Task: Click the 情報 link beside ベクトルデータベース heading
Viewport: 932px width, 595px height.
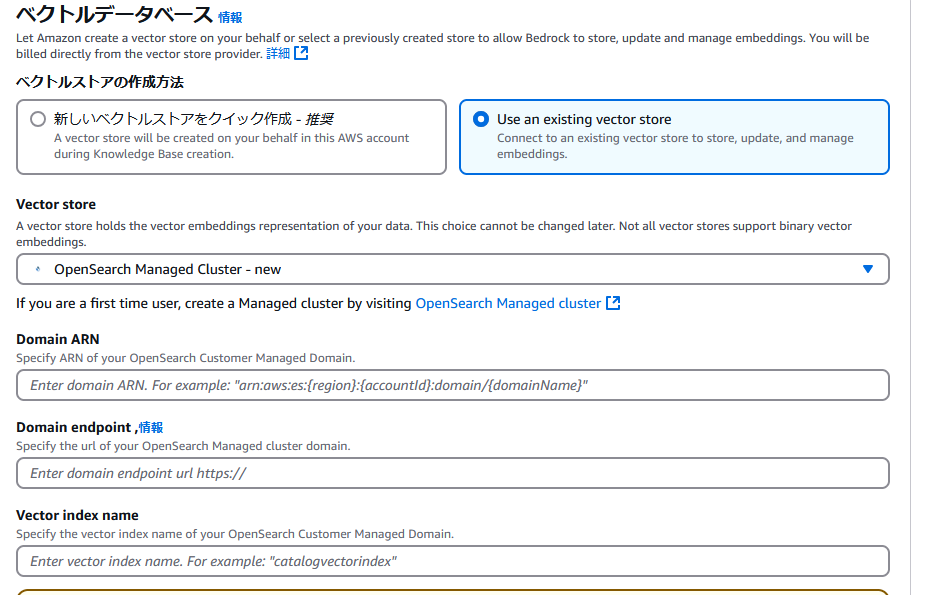Action: pyautogui.click(x=230, y=17)
